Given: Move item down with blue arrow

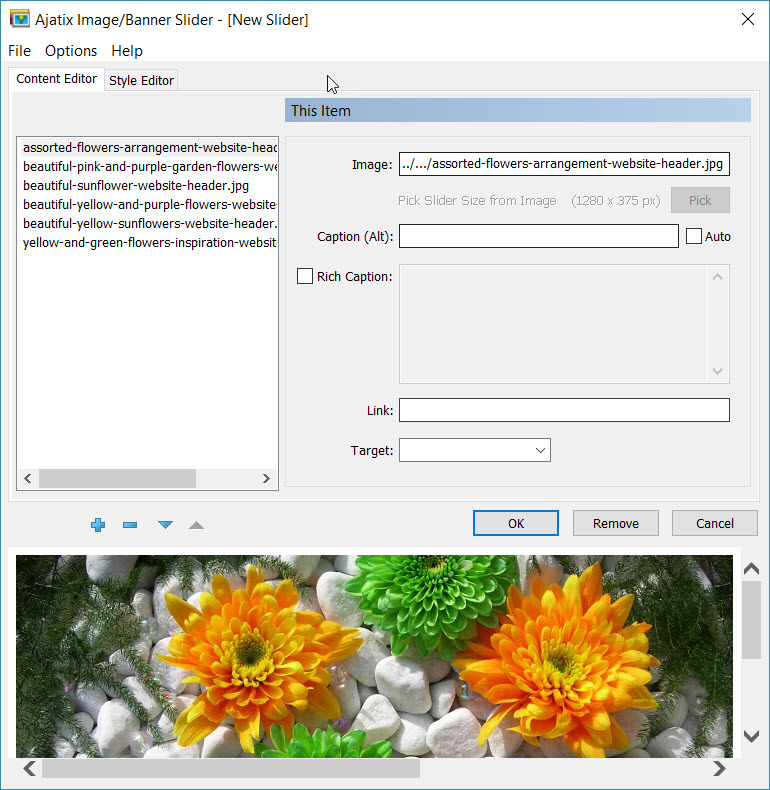Looking at the screenshot, I should pyautogui.click(x=165, y=525).
